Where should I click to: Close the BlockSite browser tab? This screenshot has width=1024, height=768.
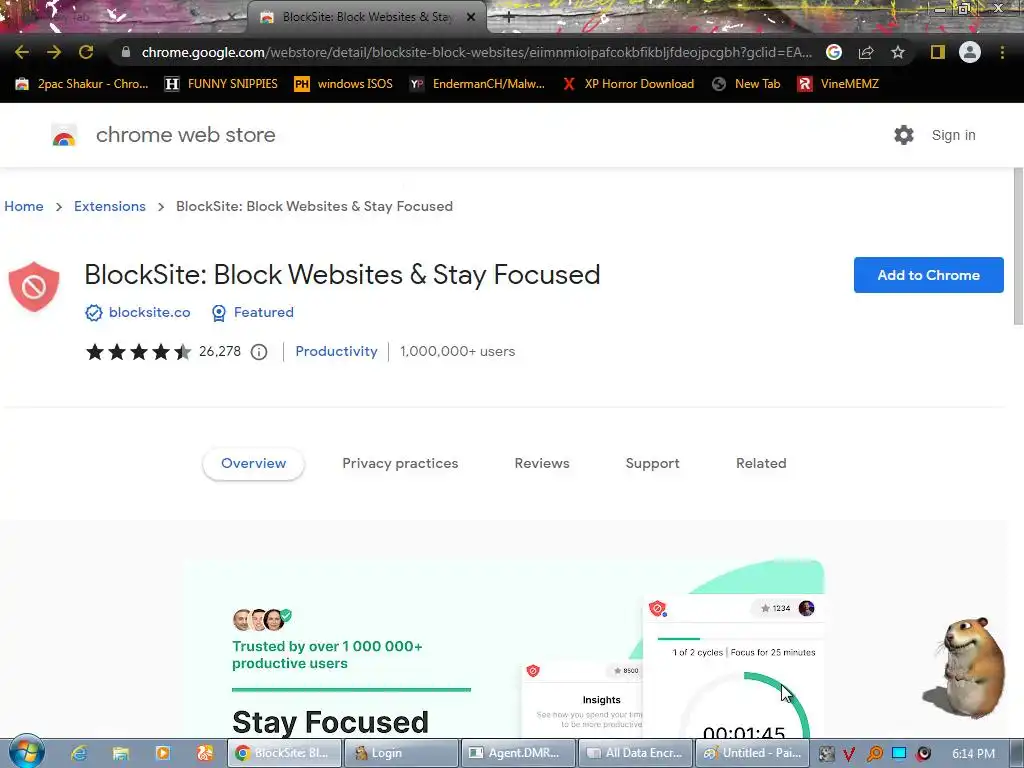(x=471, y=17)
